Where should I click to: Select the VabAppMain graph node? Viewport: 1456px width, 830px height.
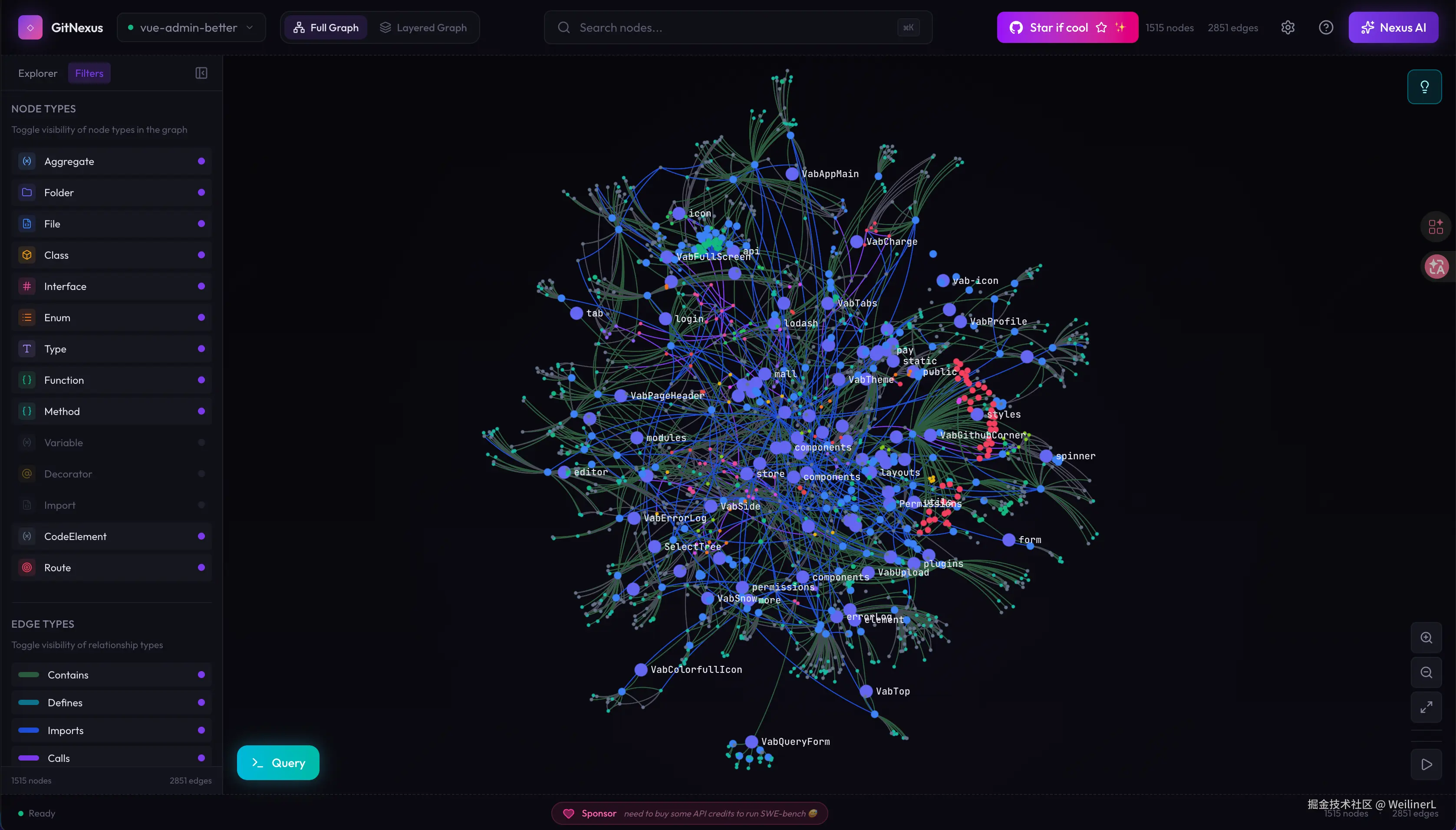pos(792,174)
